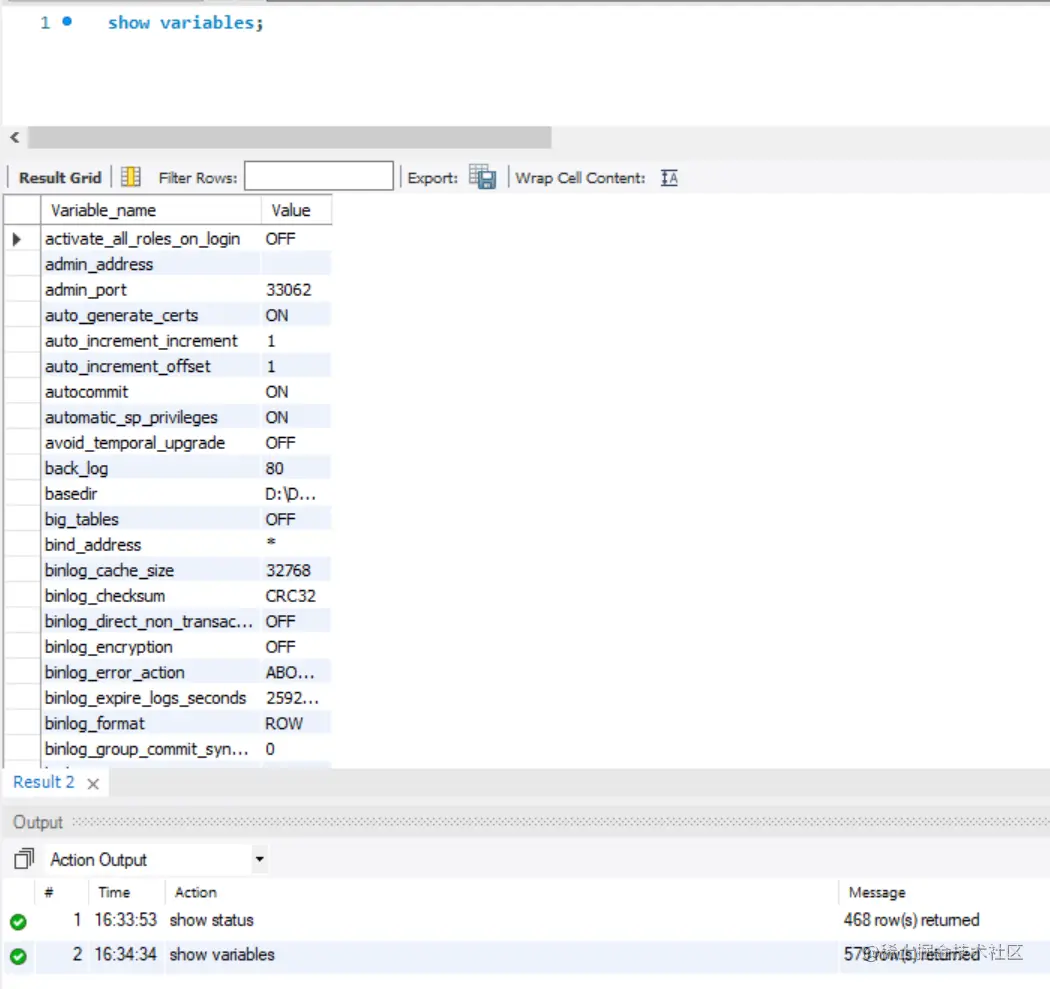Sort by the Variable_name column header
The width and height of the screenshot is (1050, 989).
coord(151,210)
